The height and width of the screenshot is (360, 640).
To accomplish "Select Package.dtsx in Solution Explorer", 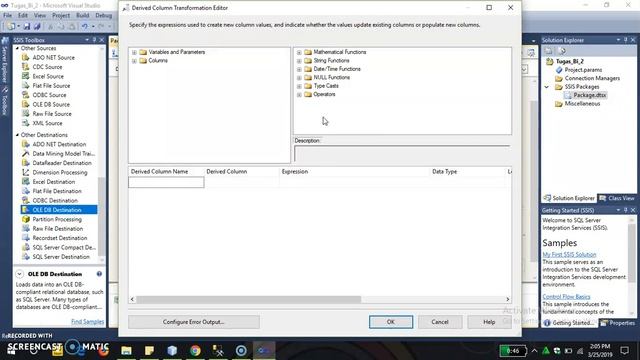I will coord(589,96).
